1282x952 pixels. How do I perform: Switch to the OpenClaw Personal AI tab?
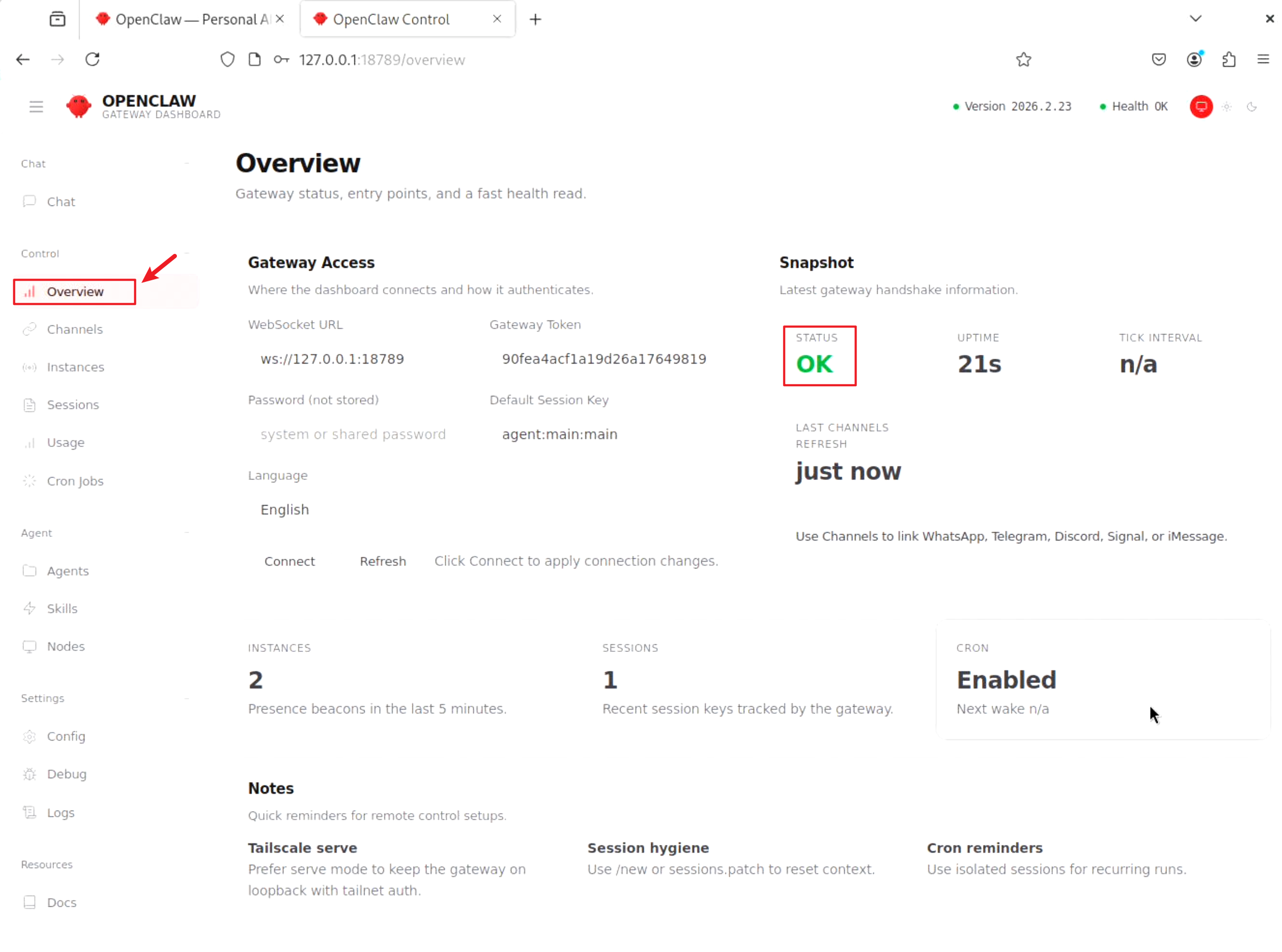pyautogui.click(x=184, y=19)
